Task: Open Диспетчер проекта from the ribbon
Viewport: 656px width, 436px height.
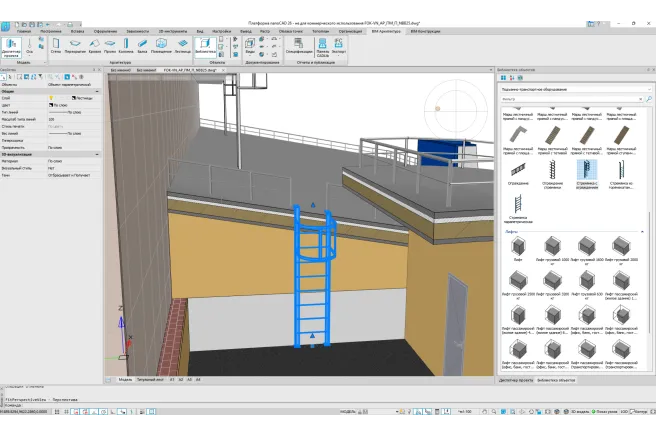Action: [11, 46]
